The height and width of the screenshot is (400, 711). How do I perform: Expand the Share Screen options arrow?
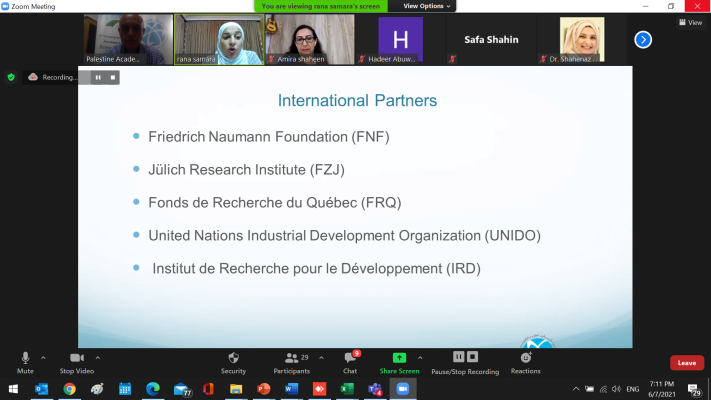pyautogui.click(x=419, y=356)
